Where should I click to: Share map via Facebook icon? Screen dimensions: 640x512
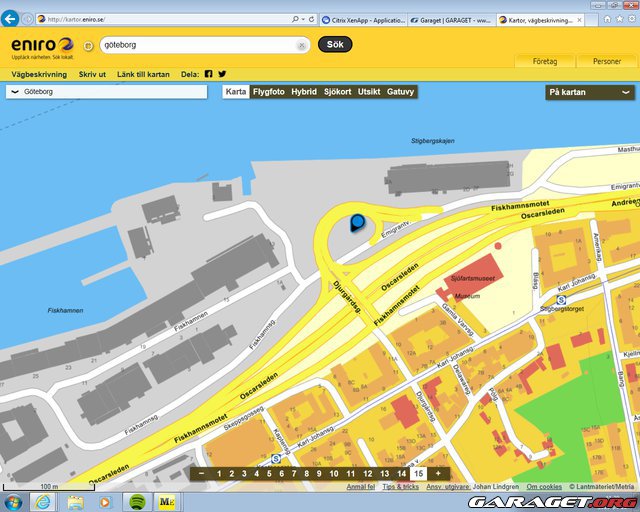click(x=208, y=74)
